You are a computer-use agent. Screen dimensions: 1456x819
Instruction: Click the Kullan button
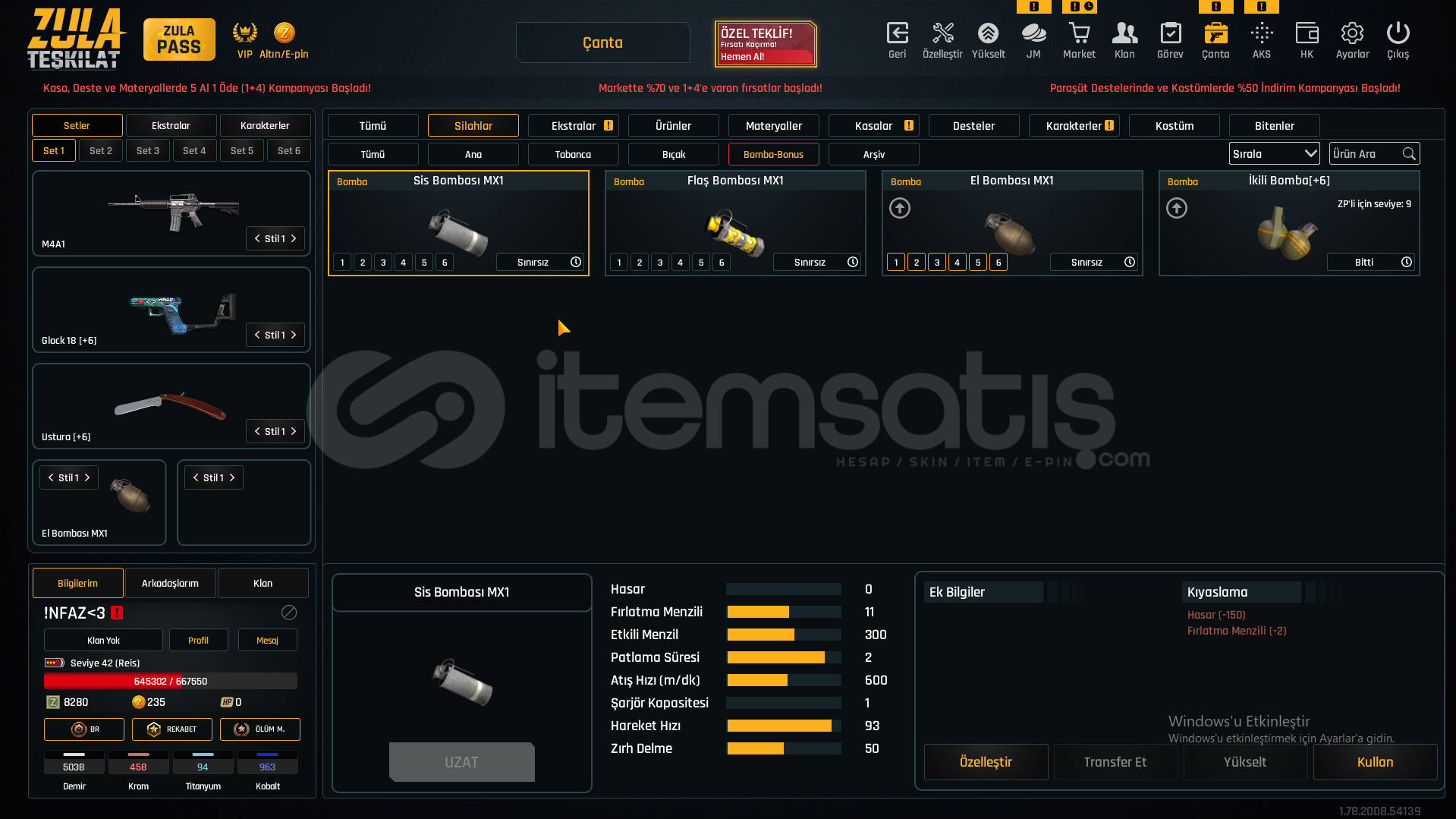(1375, 762)
